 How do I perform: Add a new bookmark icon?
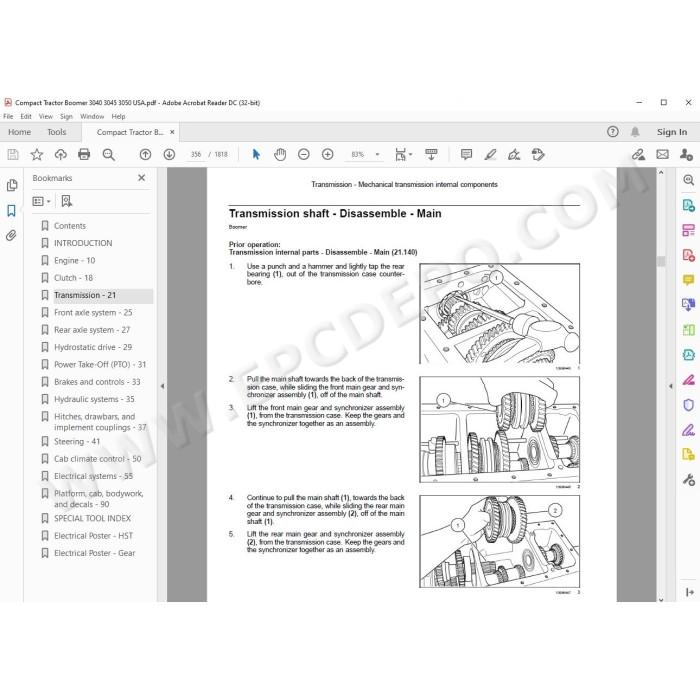tap(67, 201)
